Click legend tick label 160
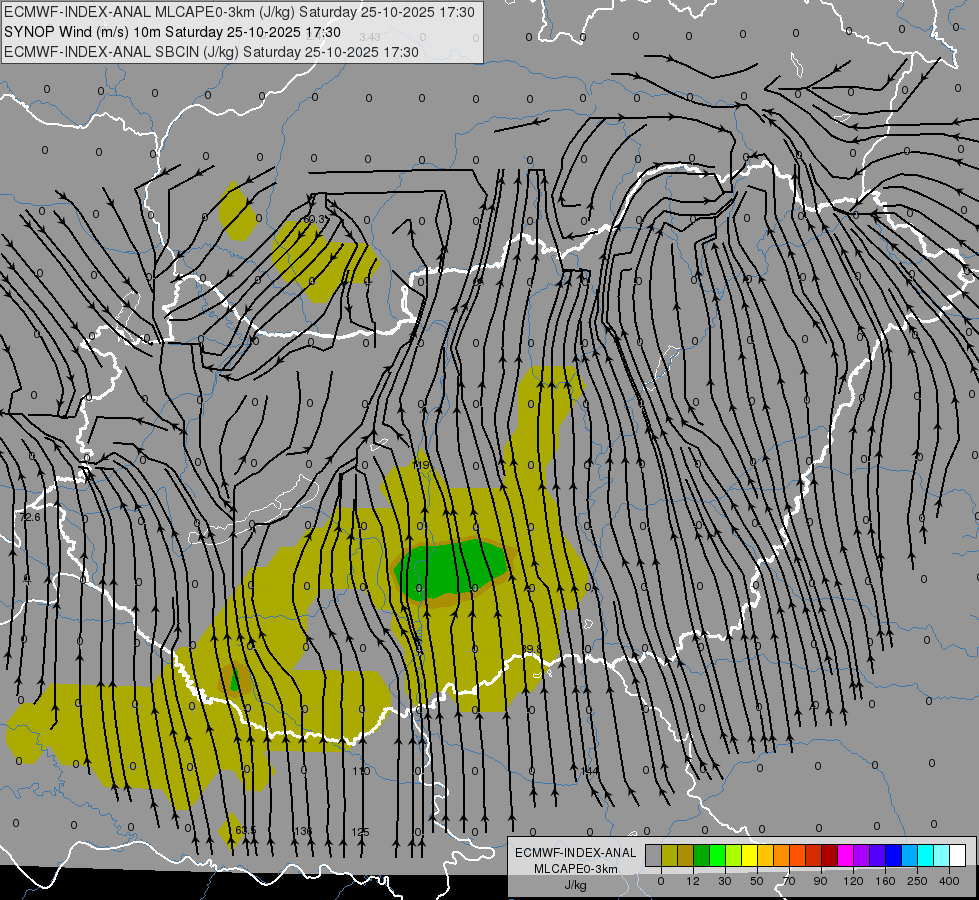The width and height of the screenshot is (979, 900). (x=885, y=881)
